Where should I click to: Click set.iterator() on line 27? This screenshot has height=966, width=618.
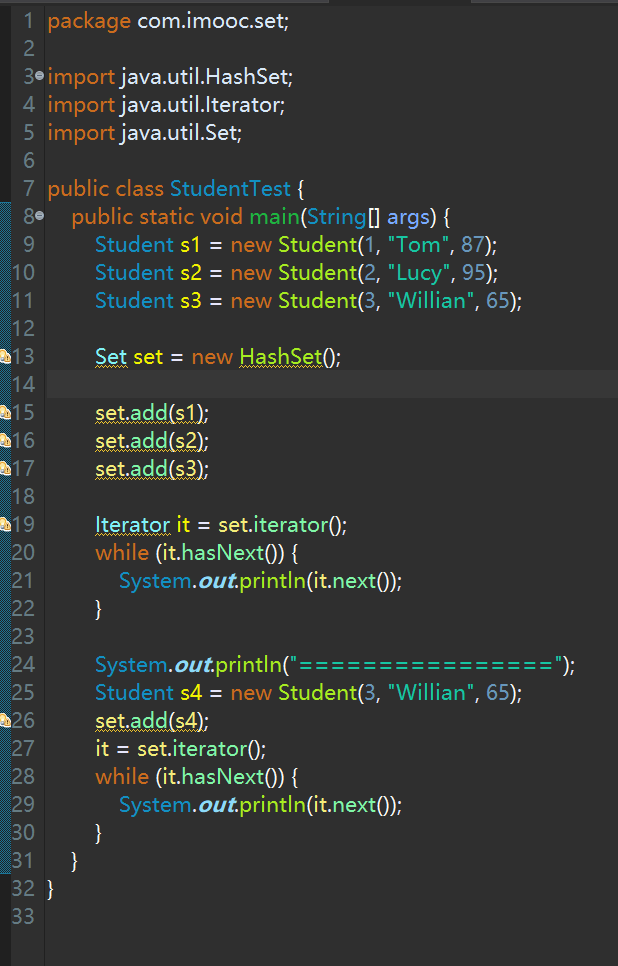point(201,749)
